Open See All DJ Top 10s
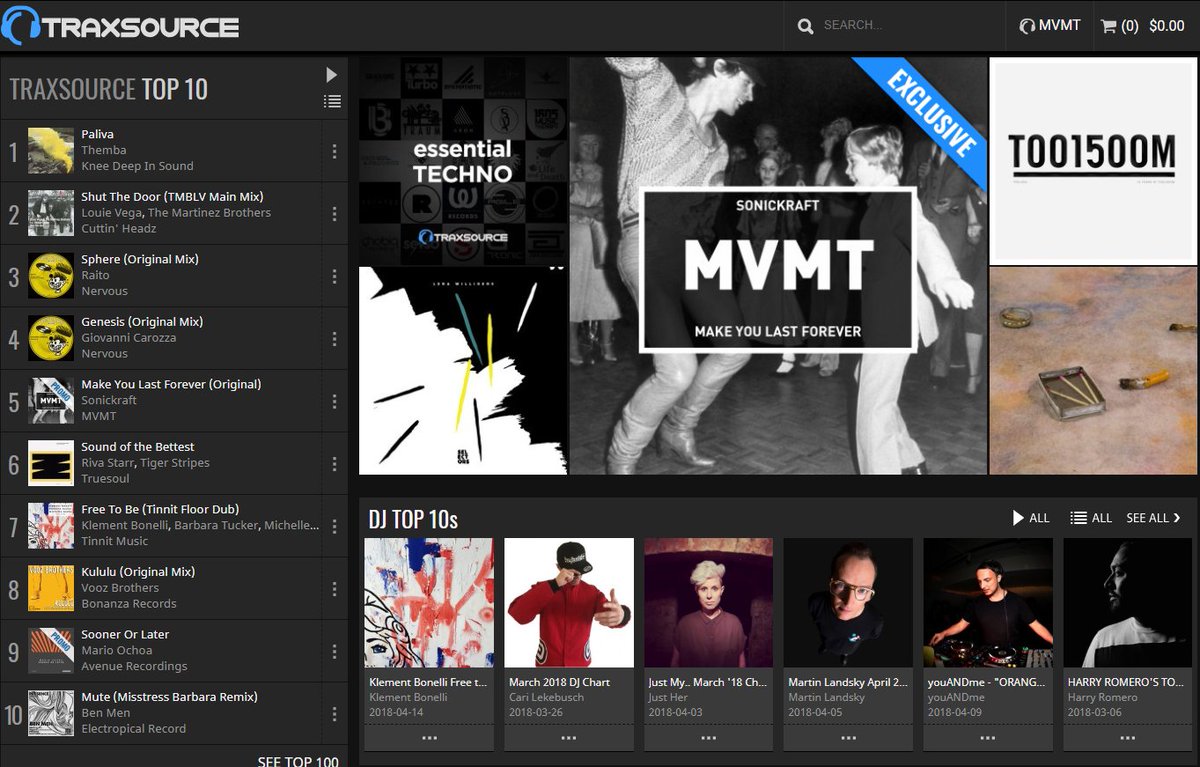Image resolution: width=1200 pixels, height=767 pixels. coord(1154,518)
